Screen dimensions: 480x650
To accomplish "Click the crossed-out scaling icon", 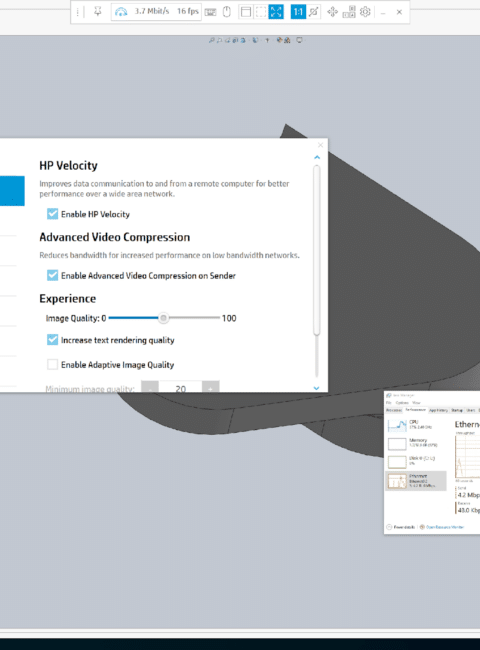I will (314, 12).
